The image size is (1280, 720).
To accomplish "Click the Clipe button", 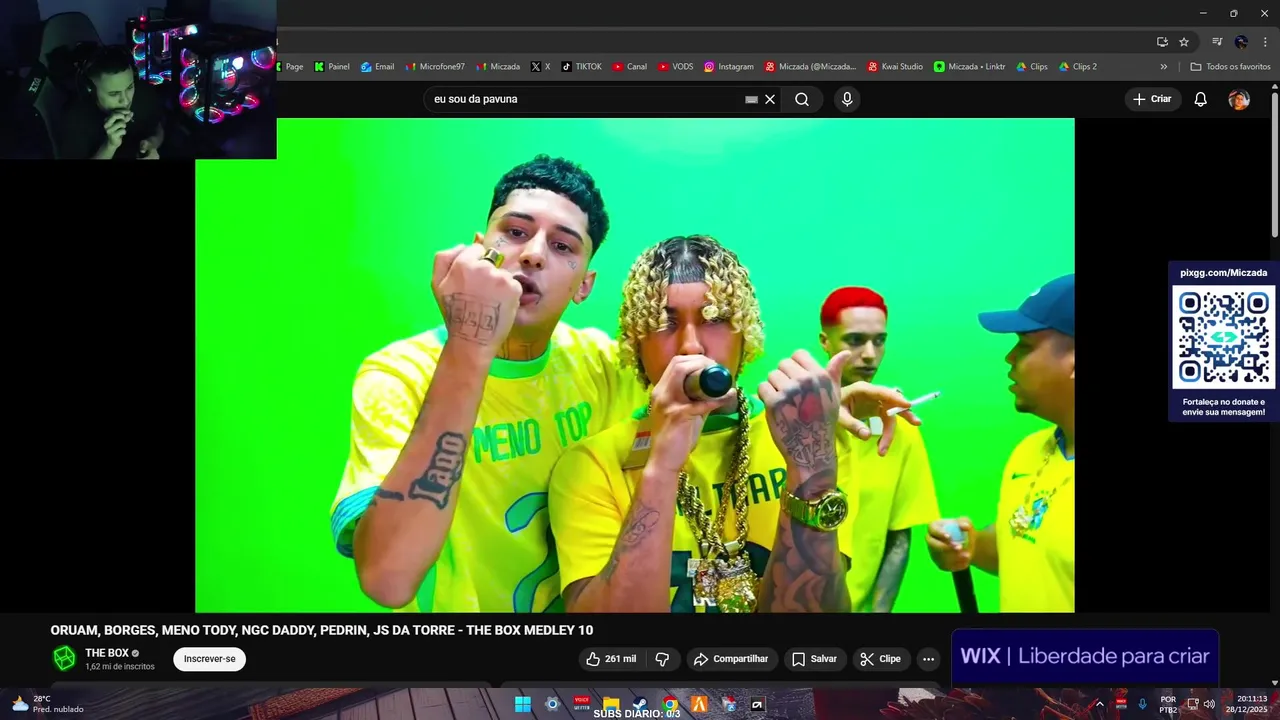I will pos(880,659).
